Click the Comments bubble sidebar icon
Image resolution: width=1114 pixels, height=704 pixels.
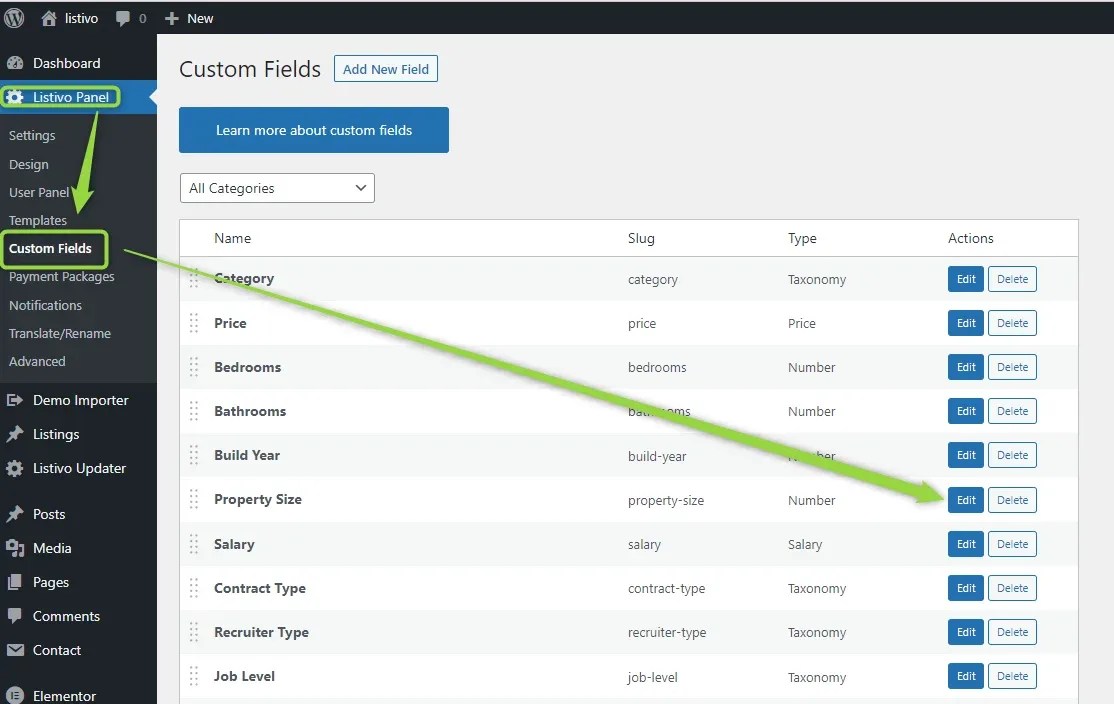coord(15,616)
